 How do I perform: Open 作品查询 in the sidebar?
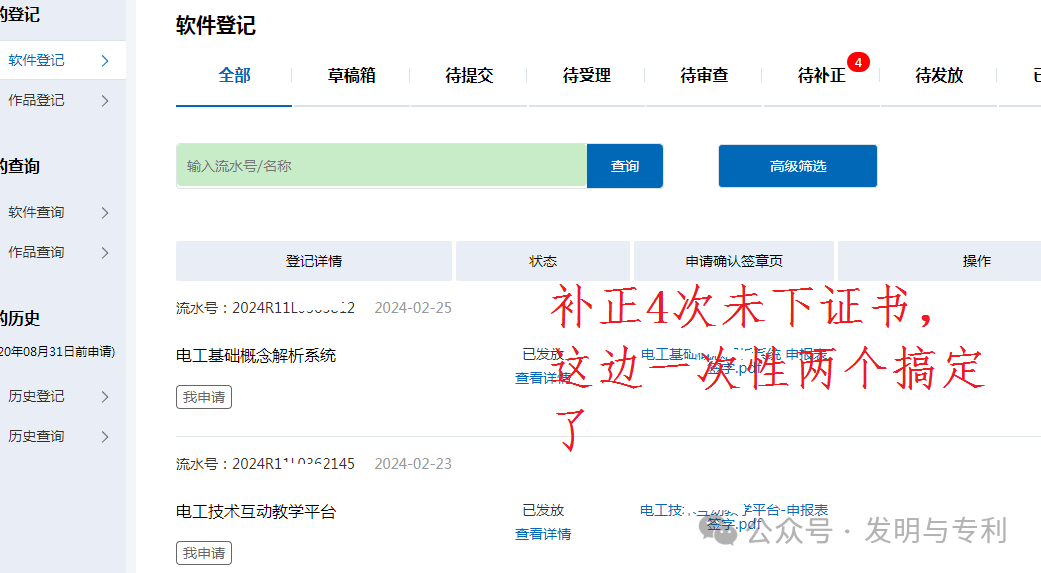(x=37, y=252)
